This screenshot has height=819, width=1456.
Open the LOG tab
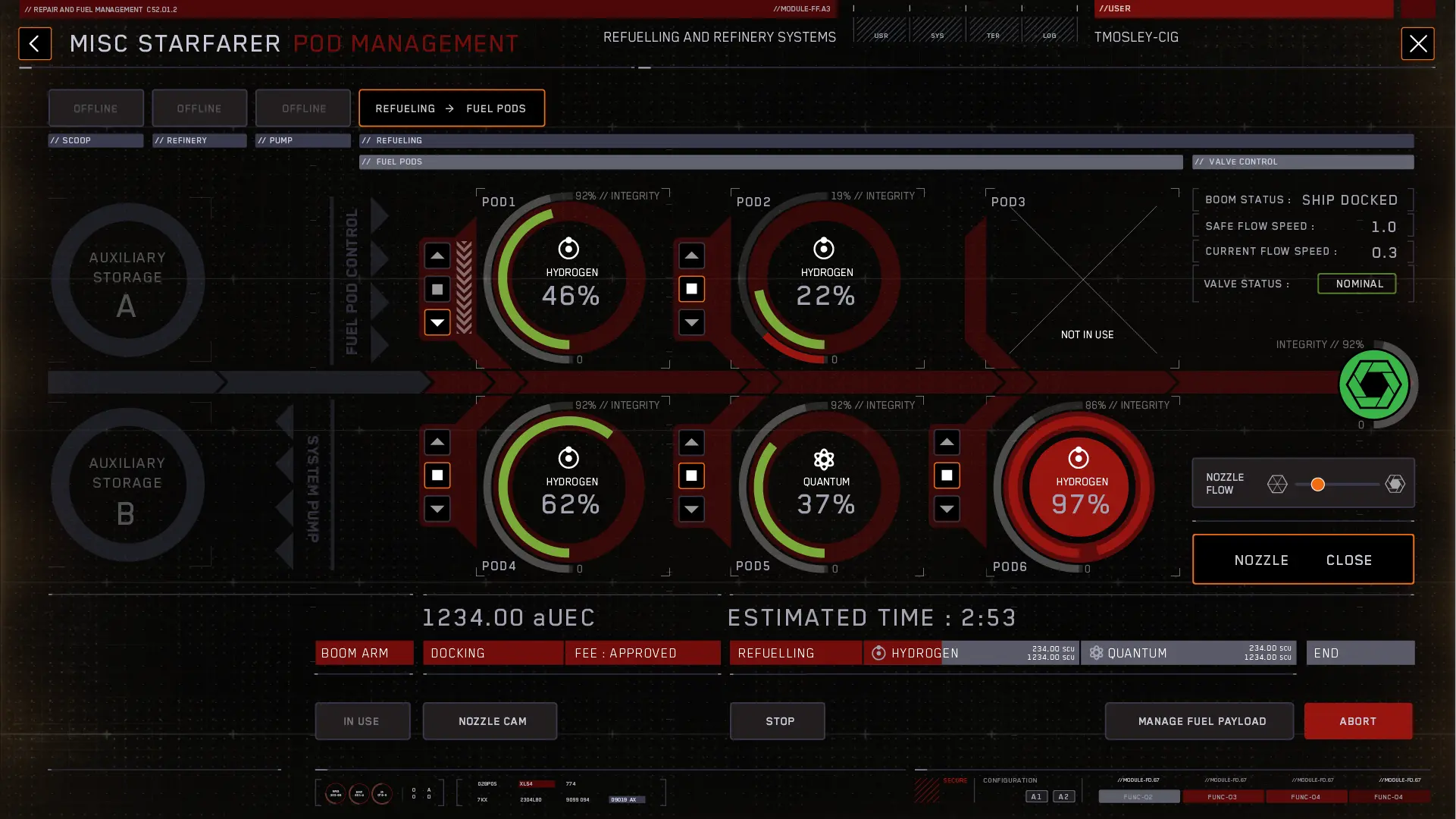[x=1049, y=30]
